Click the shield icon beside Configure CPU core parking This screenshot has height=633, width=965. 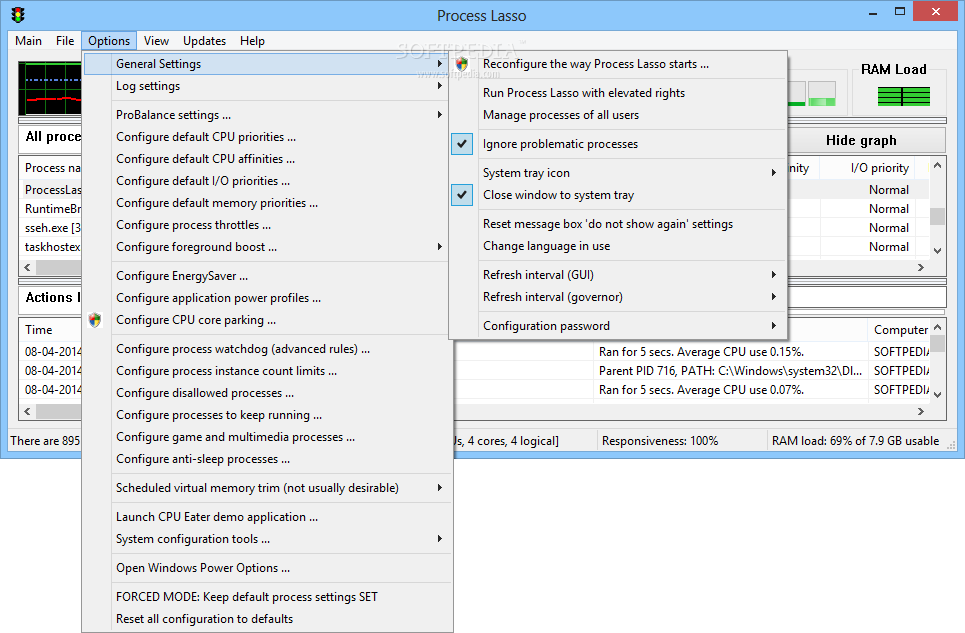pyautogui.click(x=95, y=320)
